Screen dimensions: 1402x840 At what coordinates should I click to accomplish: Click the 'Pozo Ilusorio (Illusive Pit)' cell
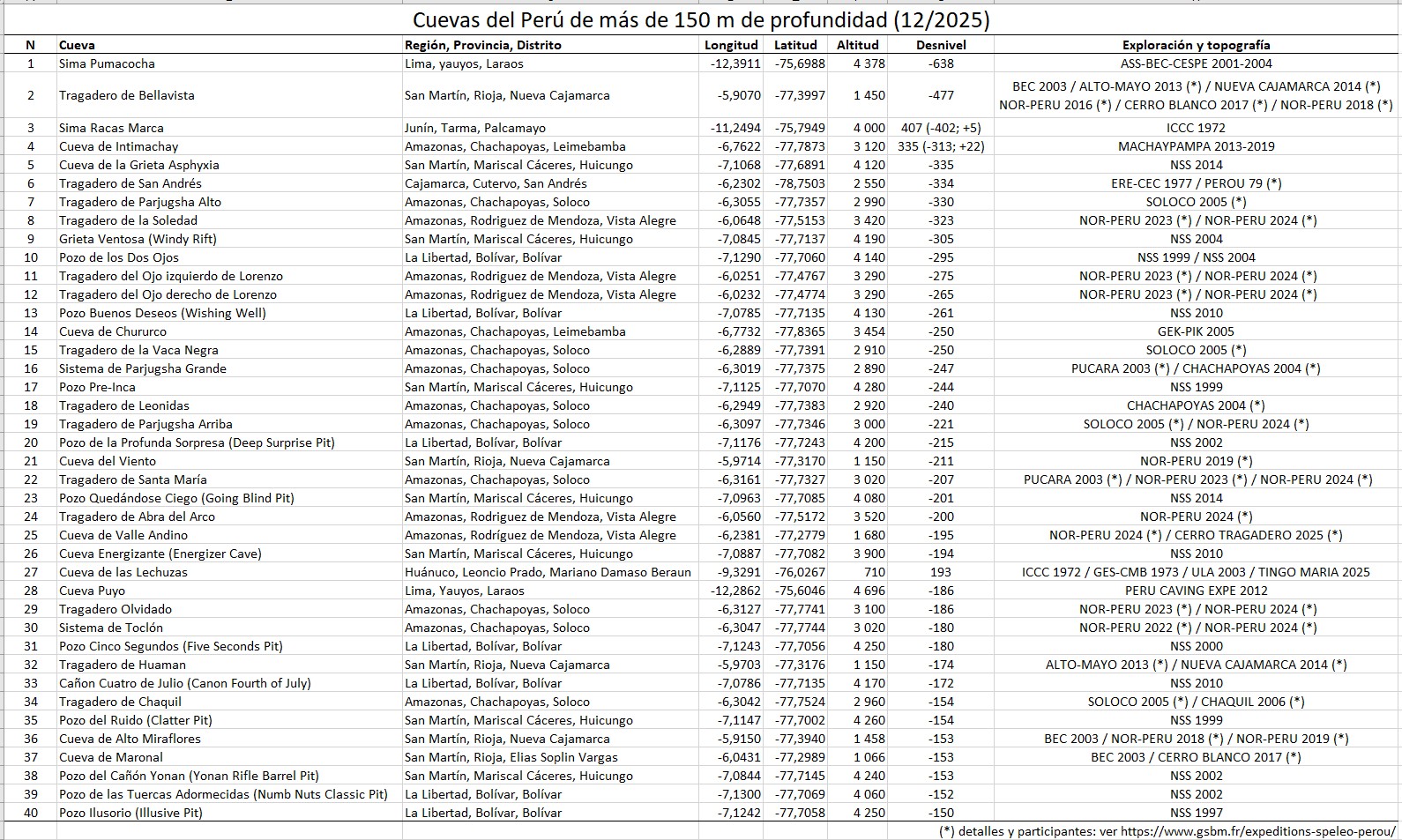pyautogui.click(x=131, y=813)
